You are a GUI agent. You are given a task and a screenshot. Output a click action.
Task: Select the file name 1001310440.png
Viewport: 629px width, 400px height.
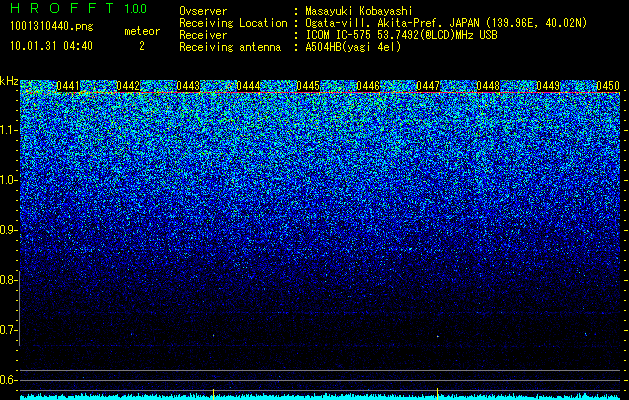tap(52, 27)
